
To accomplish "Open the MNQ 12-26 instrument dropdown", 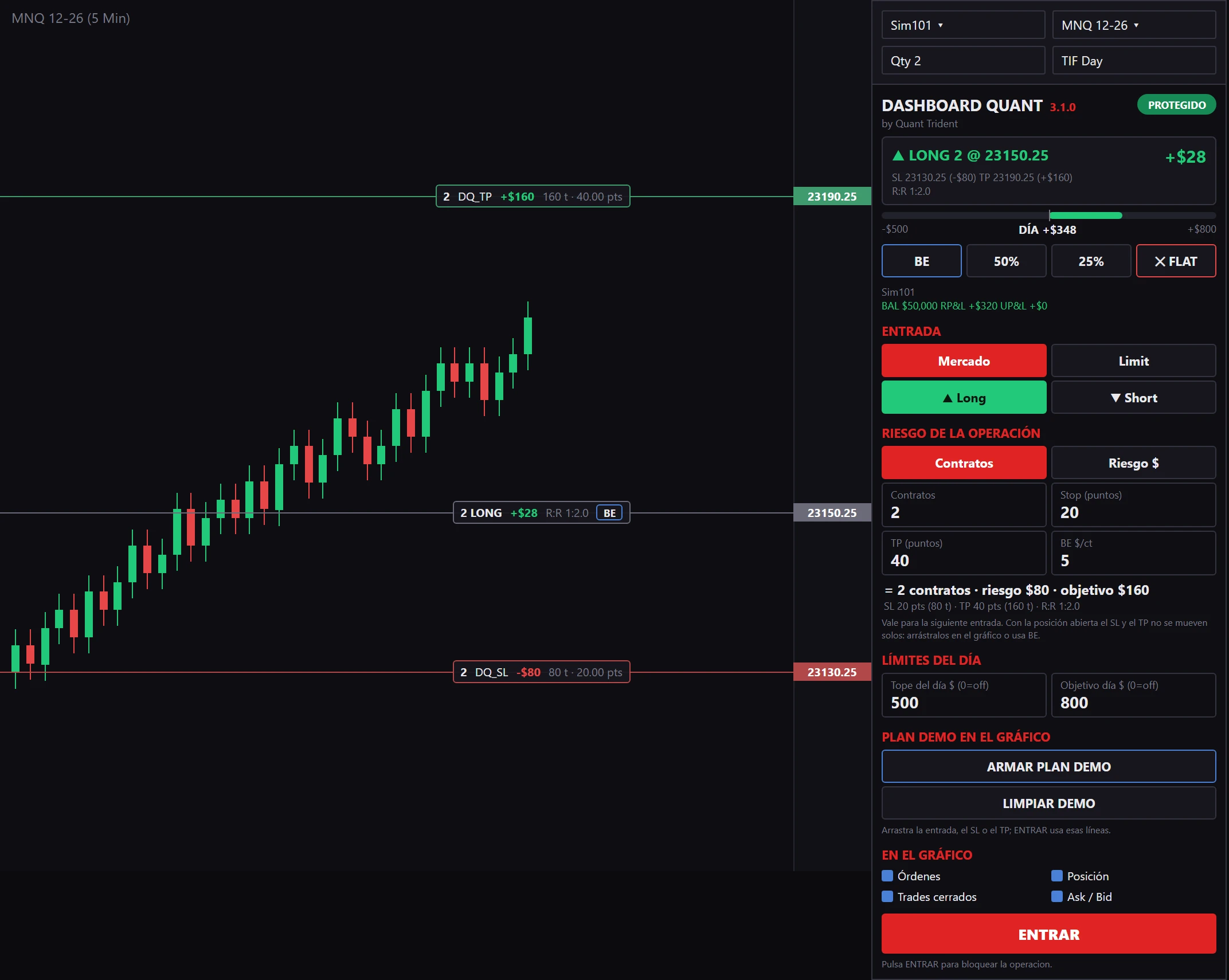I will pyautogui.click(x=1134, y=25).
